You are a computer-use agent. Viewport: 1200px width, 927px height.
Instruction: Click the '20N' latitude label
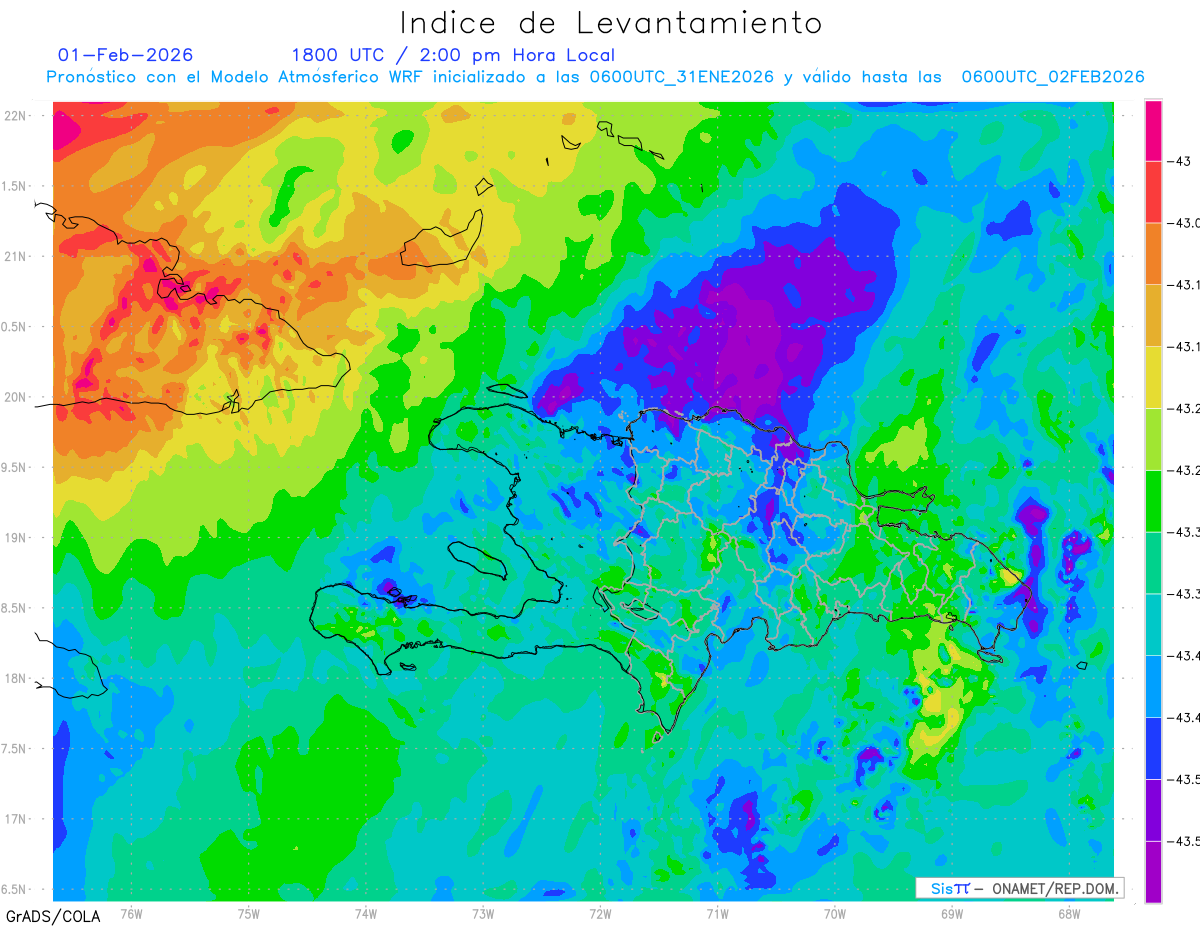pos(16,397)
